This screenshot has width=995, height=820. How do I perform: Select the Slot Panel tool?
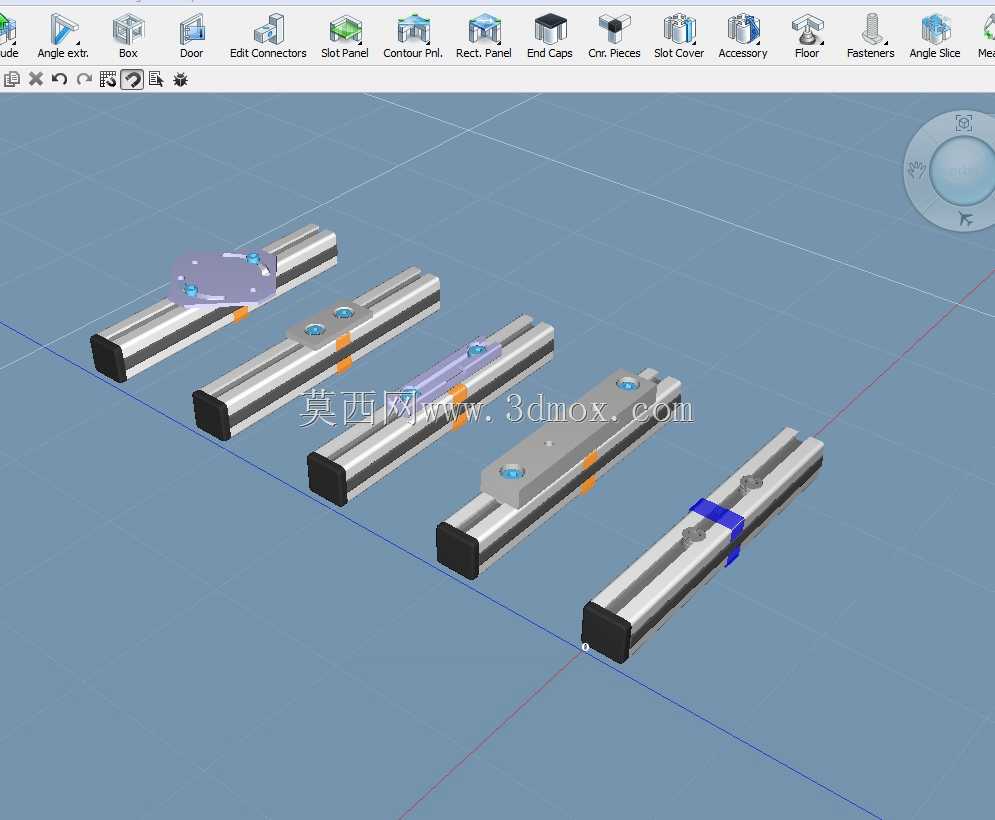[345, 36]
